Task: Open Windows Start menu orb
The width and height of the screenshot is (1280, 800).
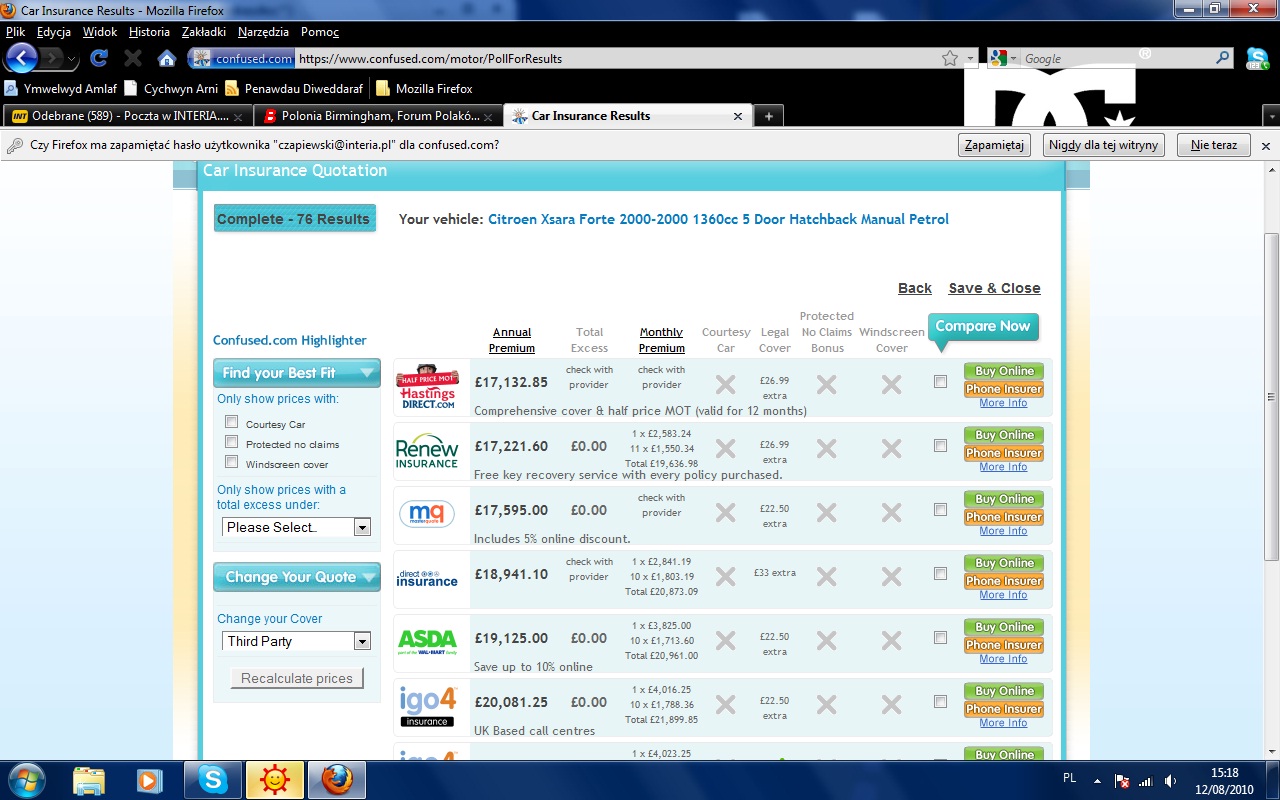Action: 25,779
